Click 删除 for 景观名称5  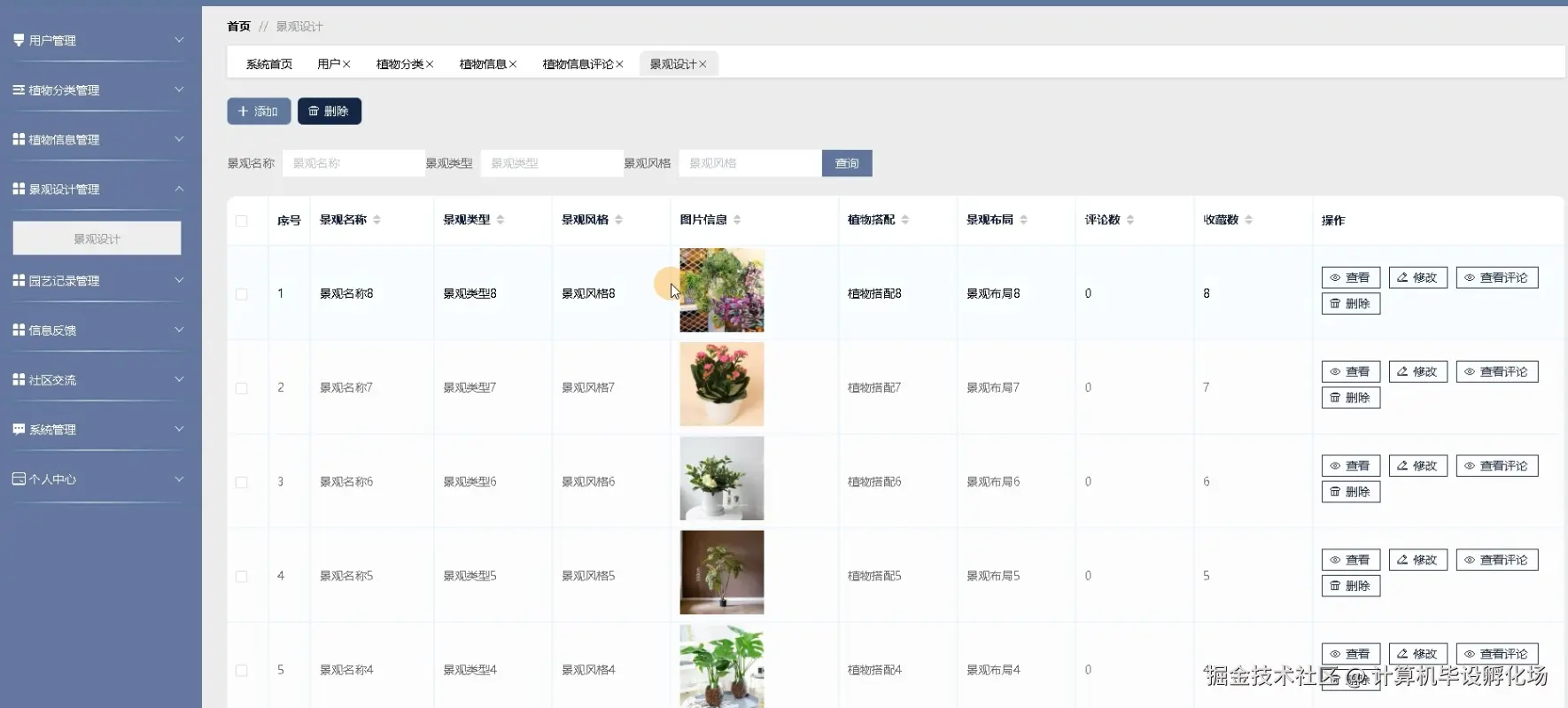[1351, 586]
